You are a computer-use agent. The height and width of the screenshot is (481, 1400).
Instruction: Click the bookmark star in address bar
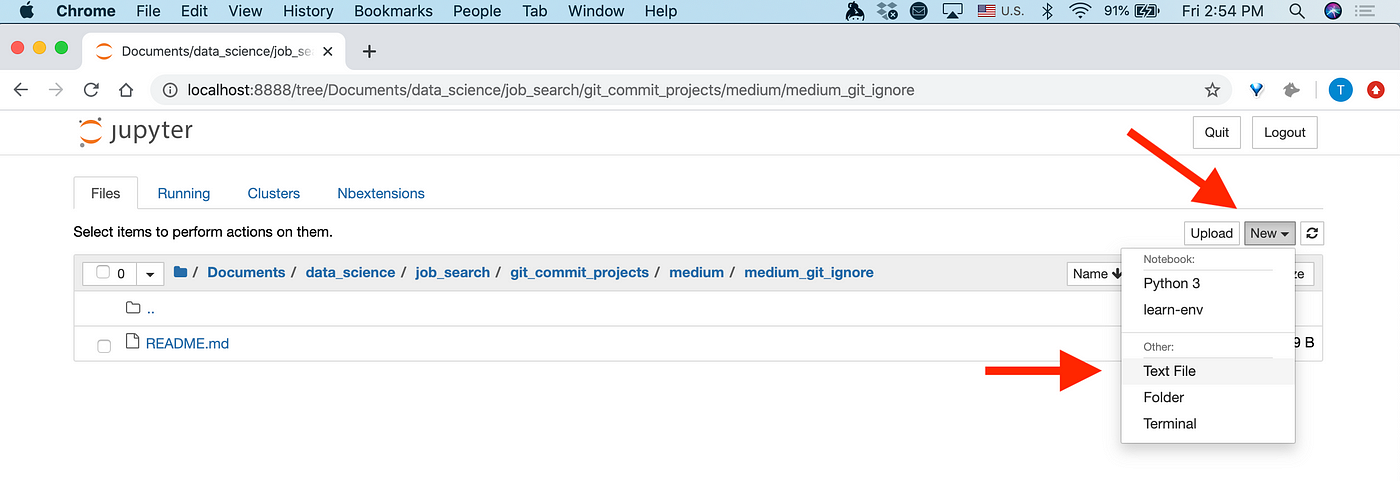1213,90
